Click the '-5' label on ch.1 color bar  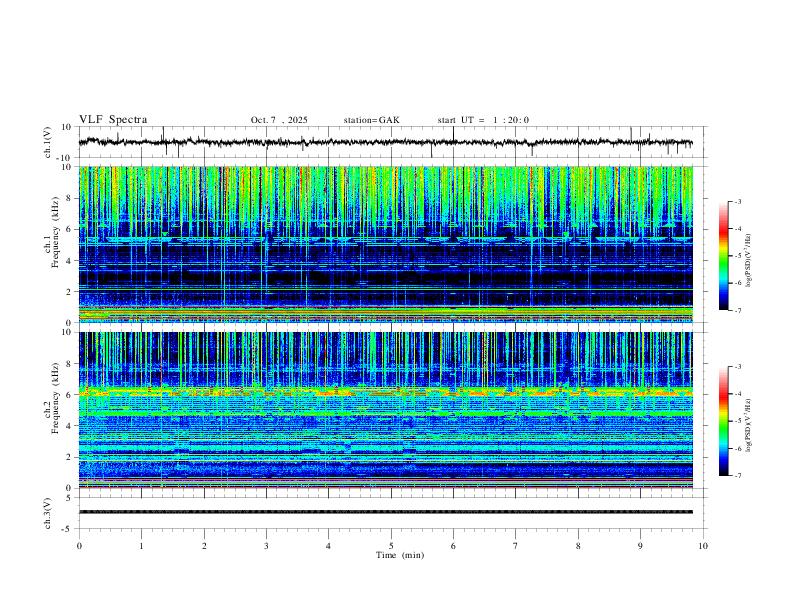[738, 256]
